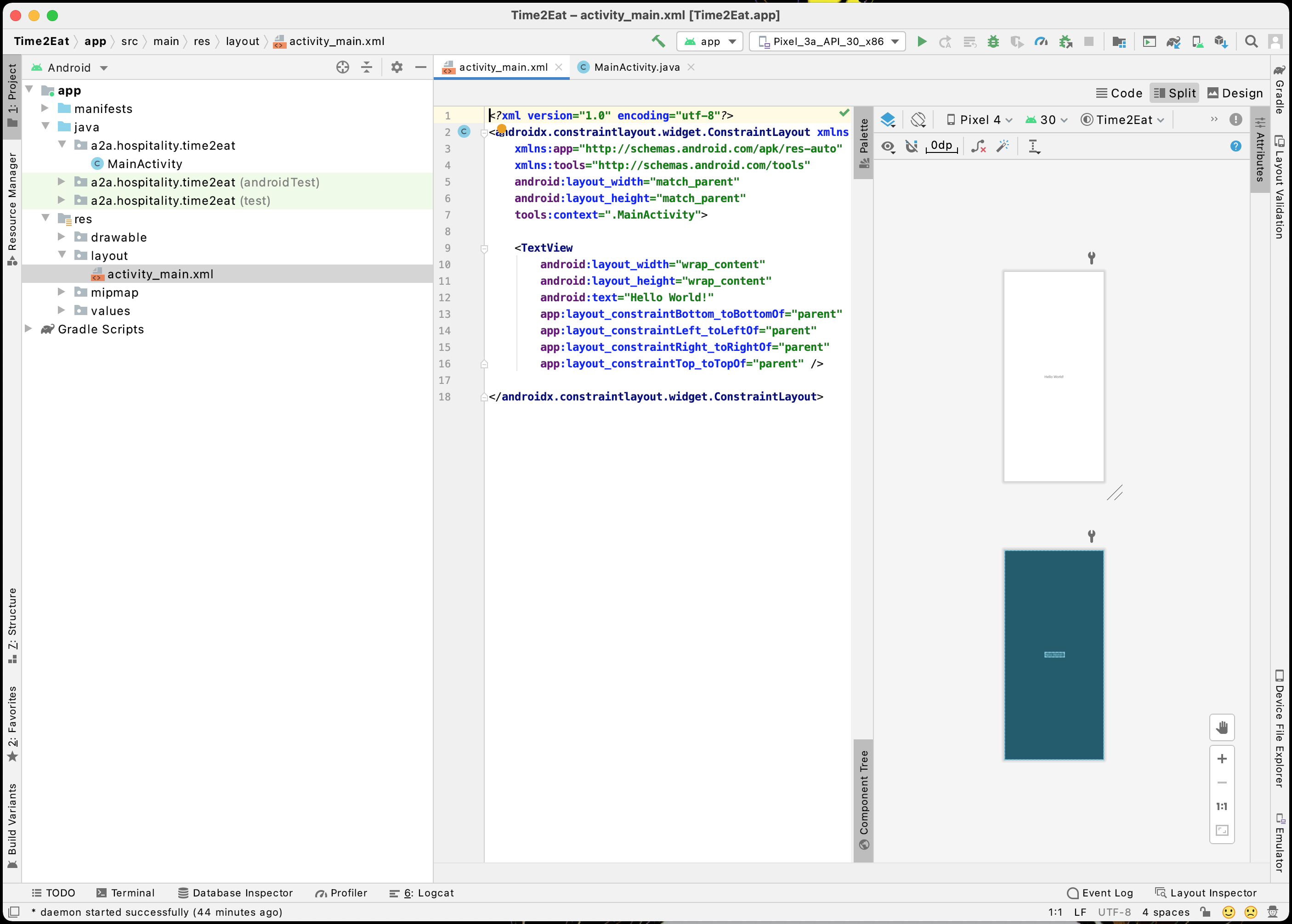Click the Select Design Surface layers icon
The height and width of the screenshot is (924, 1292).
tap(888, 120)
